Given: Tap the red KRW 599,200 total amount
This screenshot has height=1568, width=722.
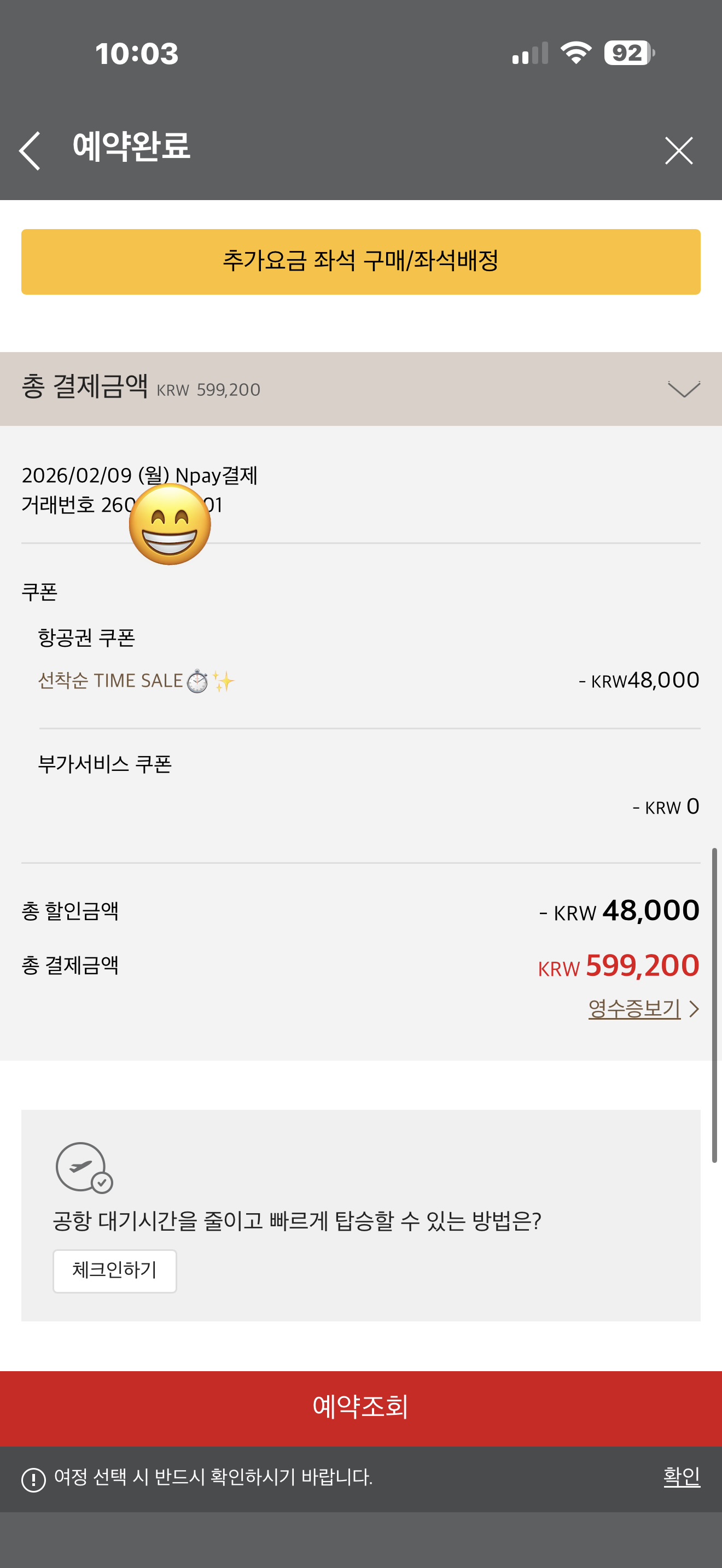Looking at the screenshot, I should pos(618,966).
